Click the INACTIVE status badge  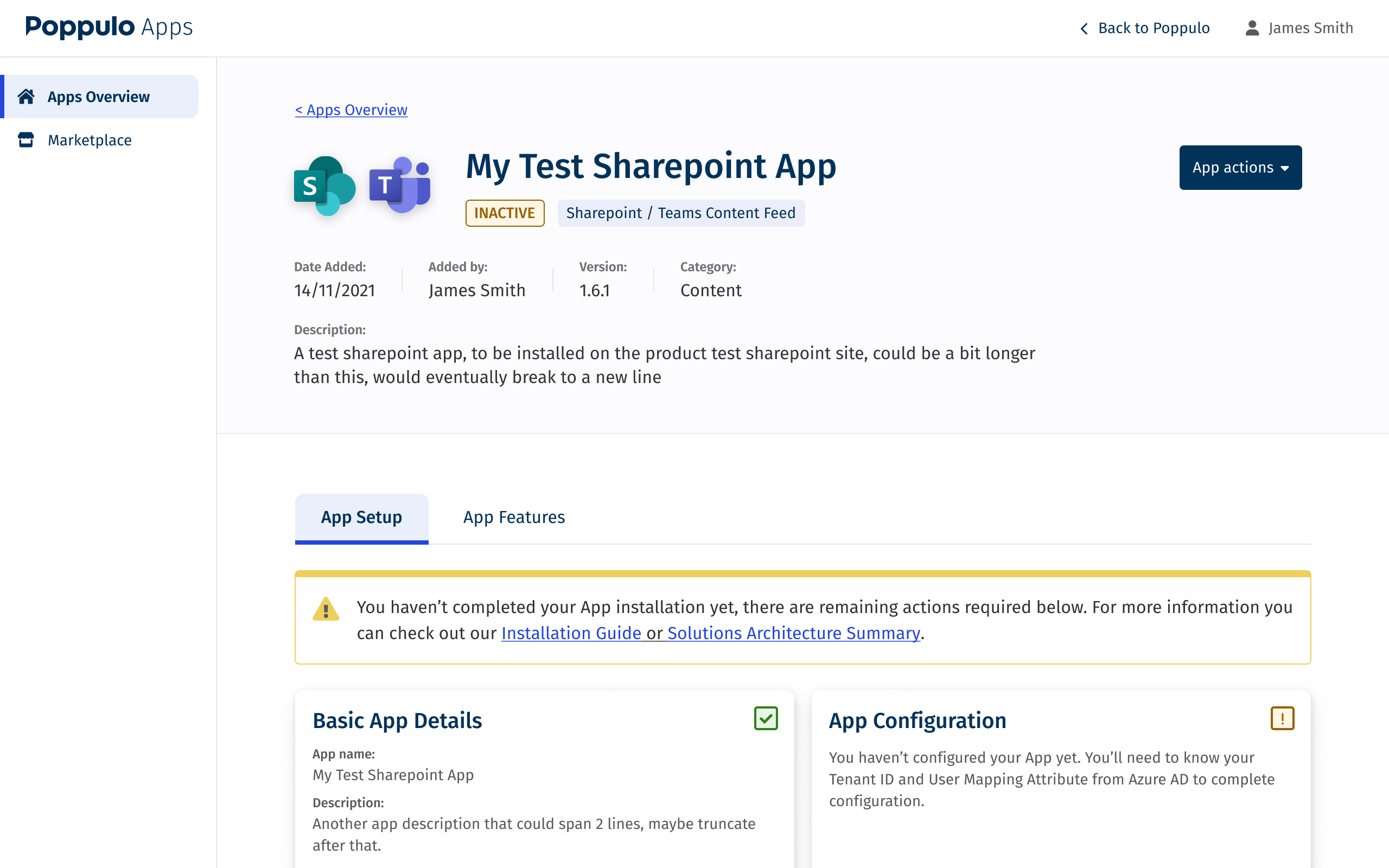tap(505, 213)
